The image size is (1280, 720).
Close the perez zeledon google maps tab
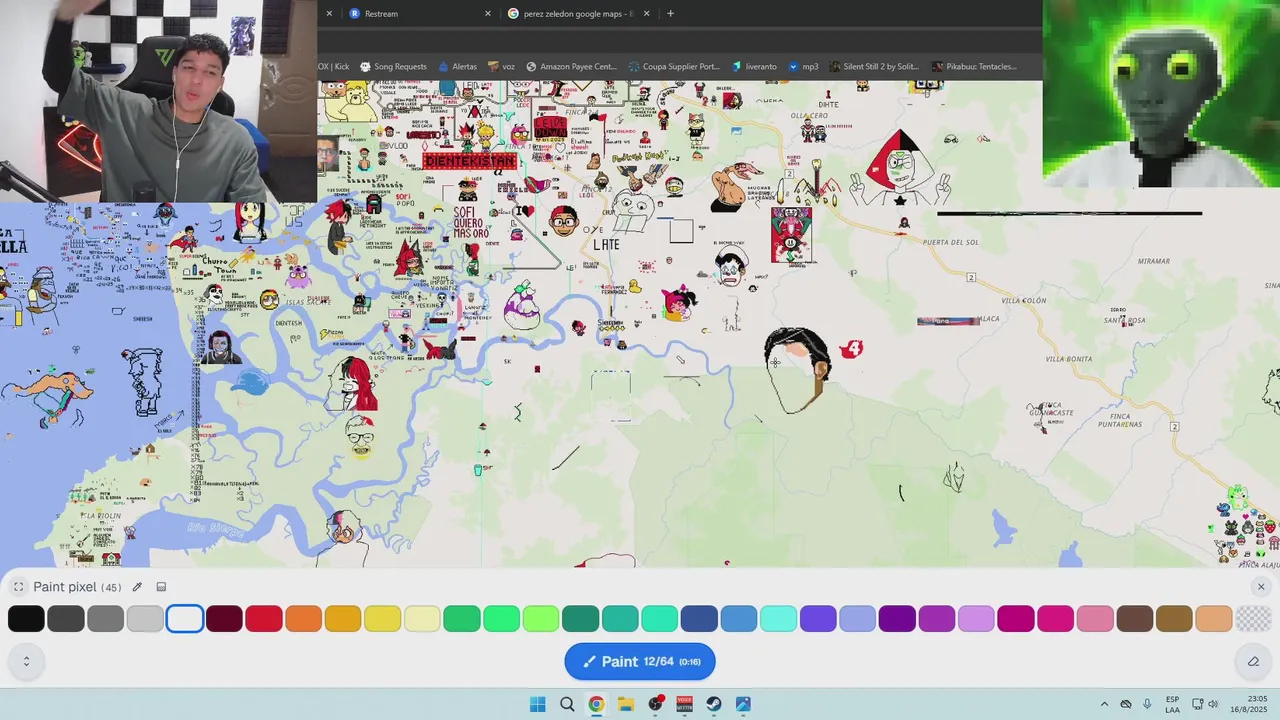point(647,14)
